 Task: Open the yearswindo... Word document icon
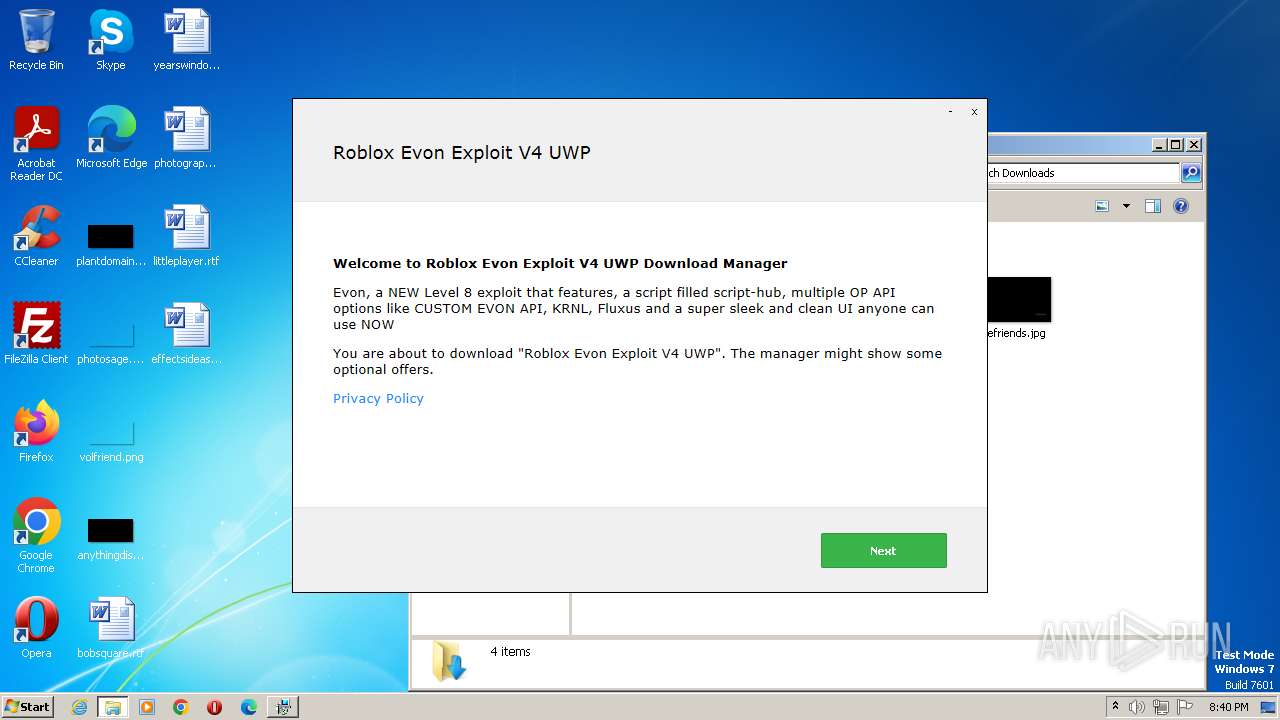point(186,40)
